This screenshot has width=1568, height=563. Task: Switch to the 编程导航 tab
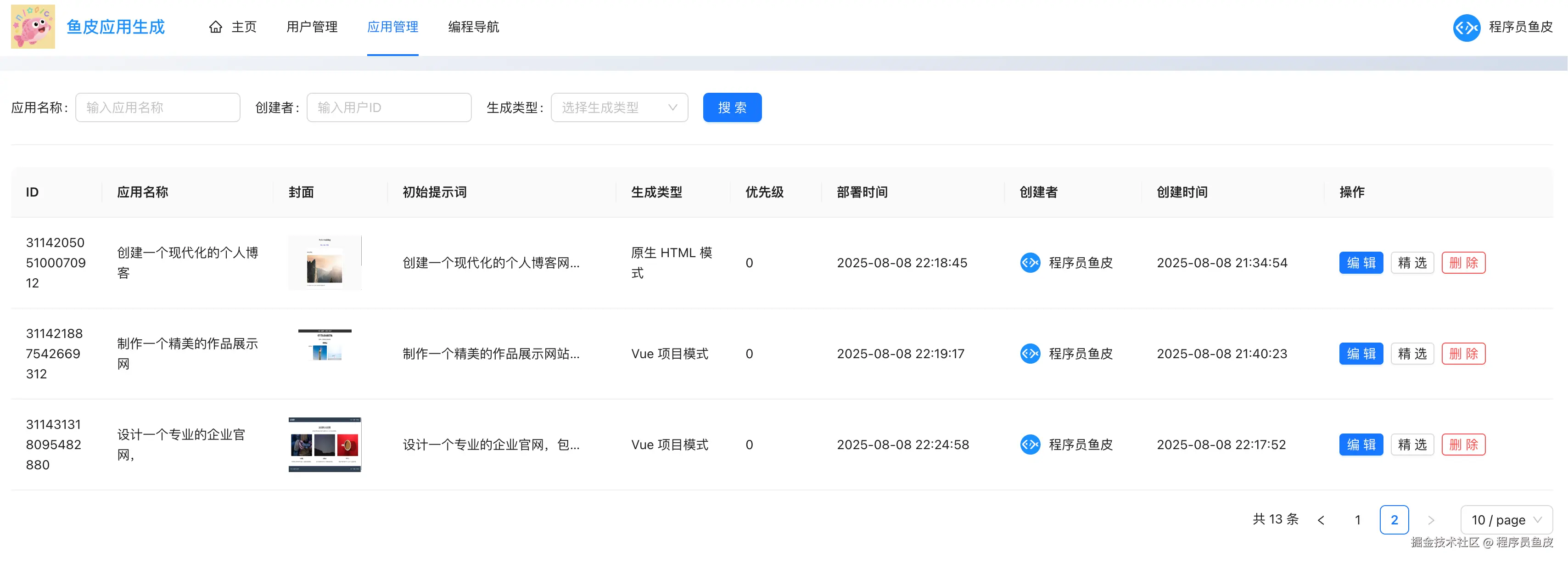click(473, 27)
